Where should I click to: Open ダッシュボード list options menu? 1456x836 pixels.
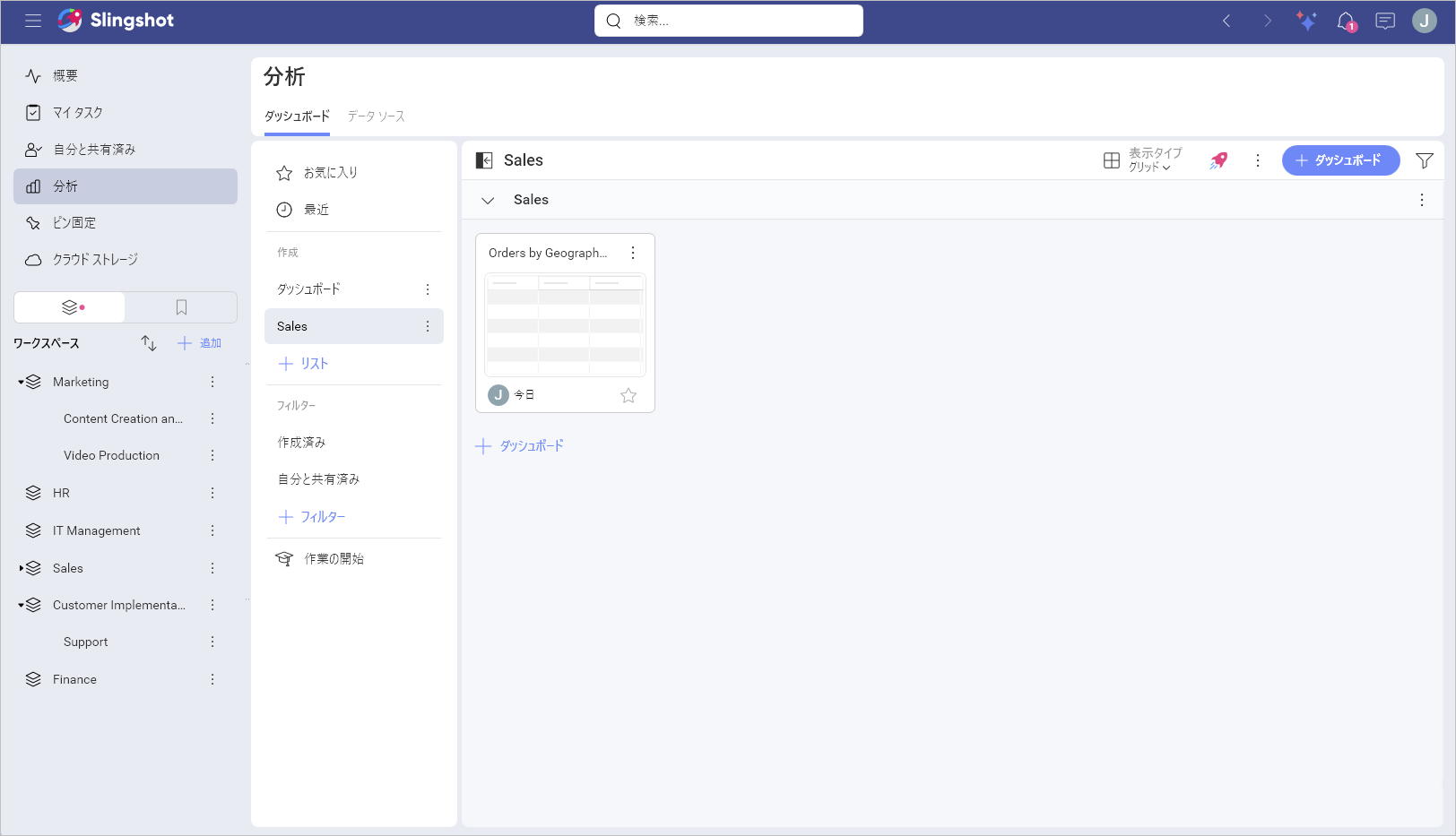428,289
